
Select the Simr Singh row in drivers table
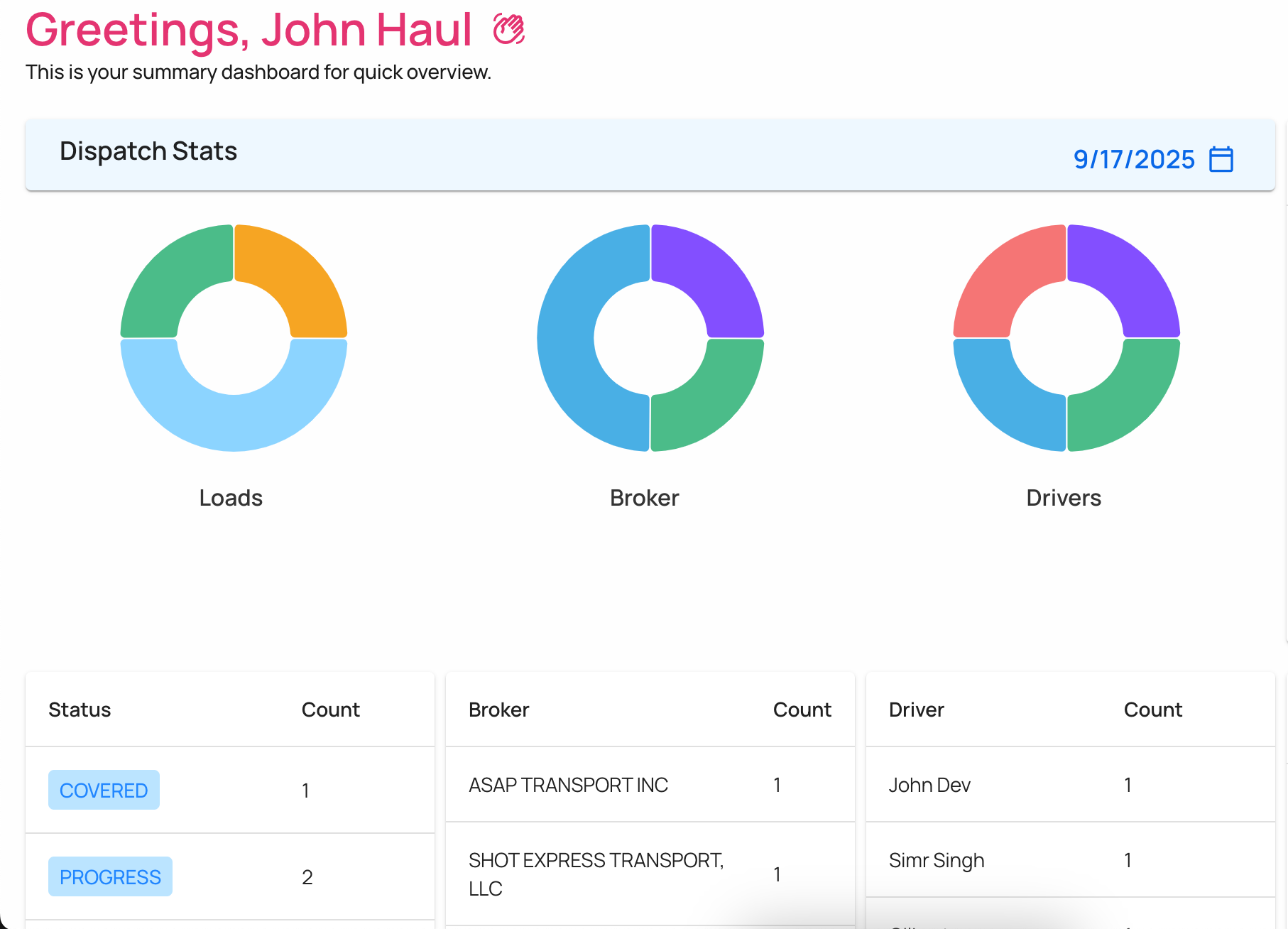click(937, 860)
